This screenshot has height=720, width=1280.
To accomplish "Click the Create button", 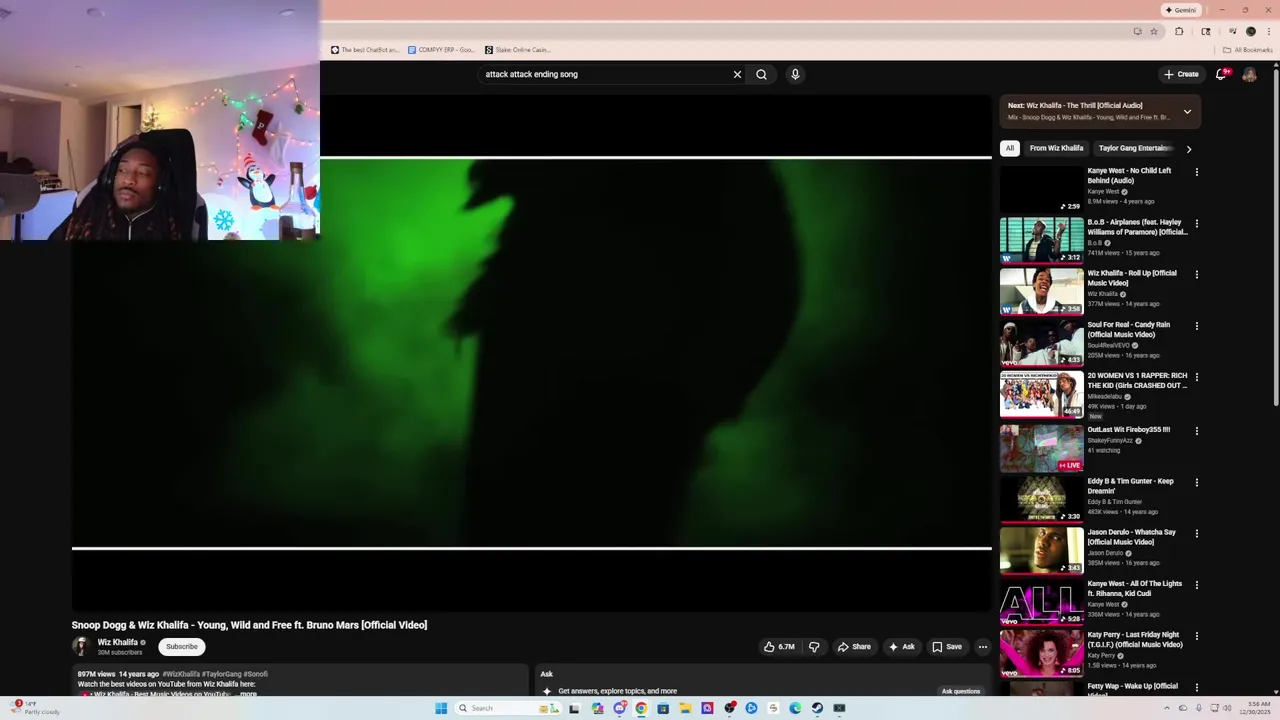I will point(1181,74).
